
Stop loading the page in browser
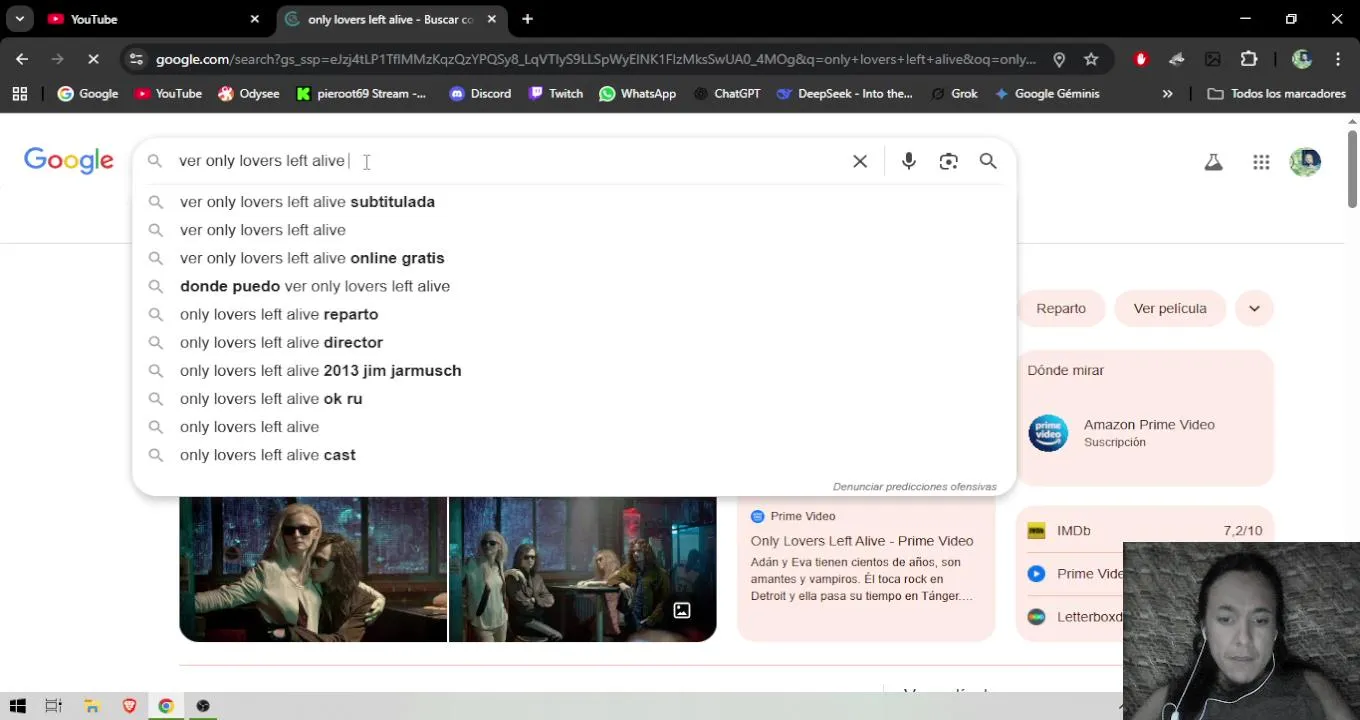coord(93,59)
